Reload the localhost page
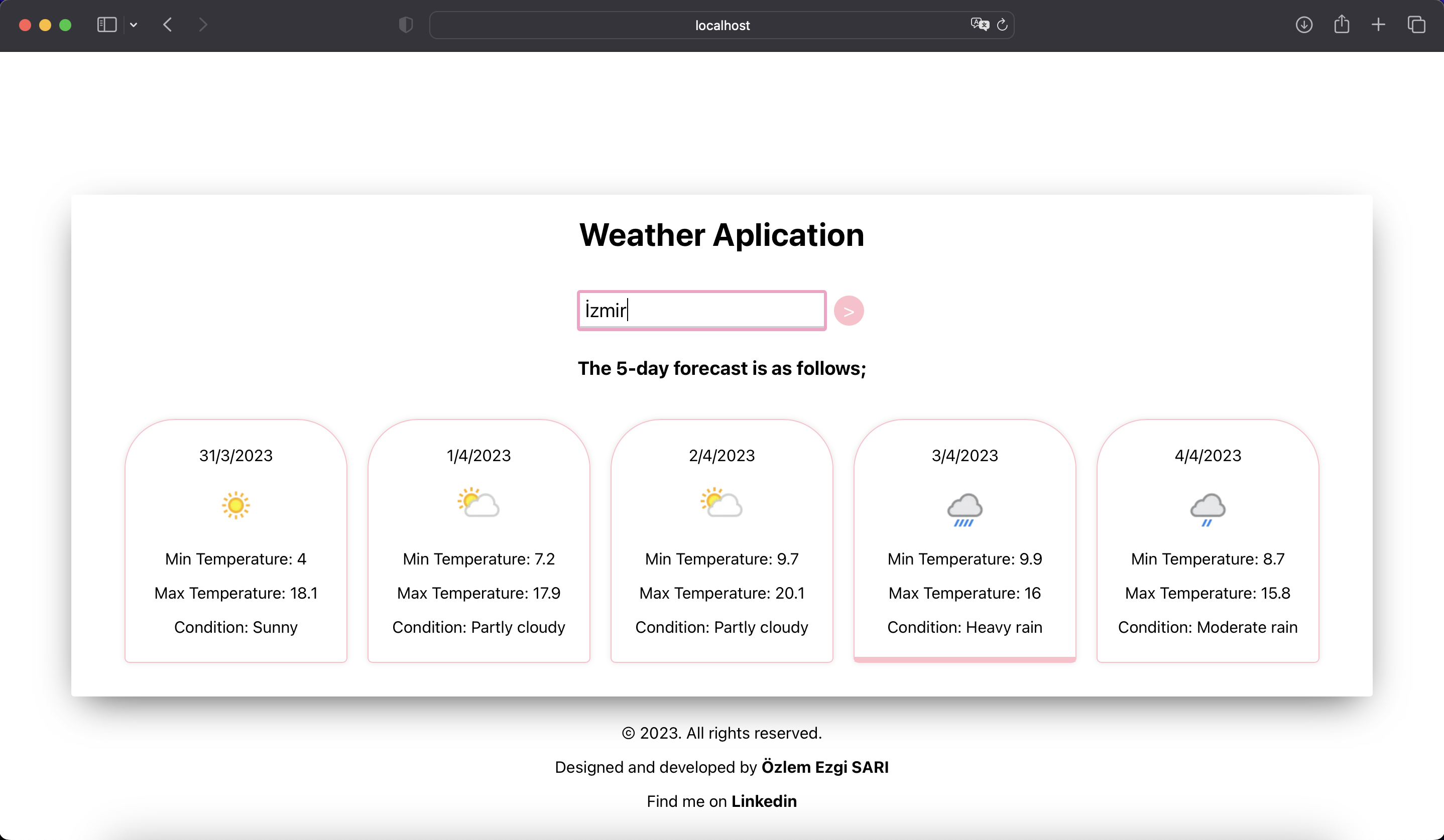 [1002, 25]
